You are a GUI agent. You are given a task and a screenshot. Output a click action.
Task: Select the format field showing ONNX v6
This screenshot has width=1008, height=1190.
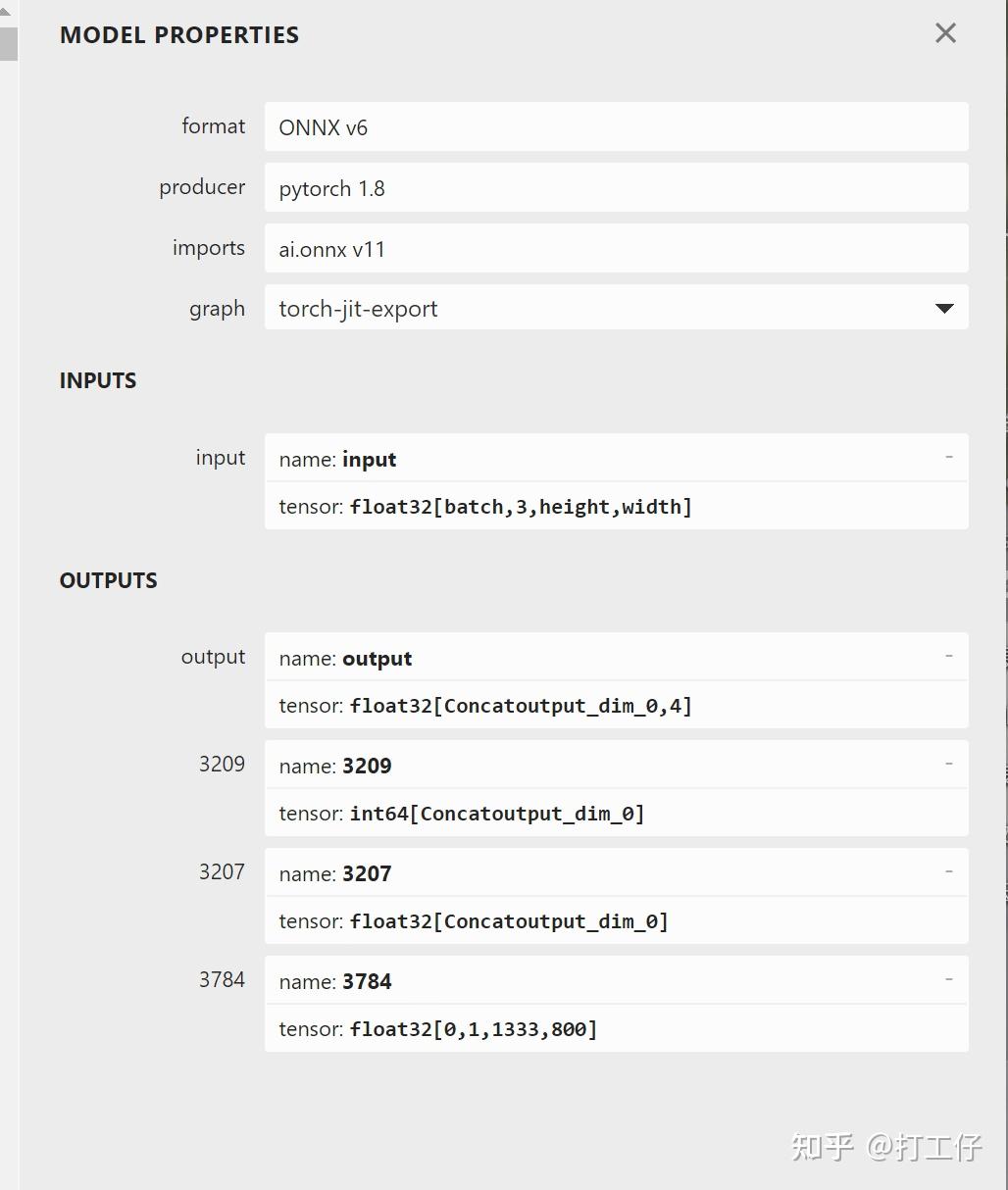(615, 126)
